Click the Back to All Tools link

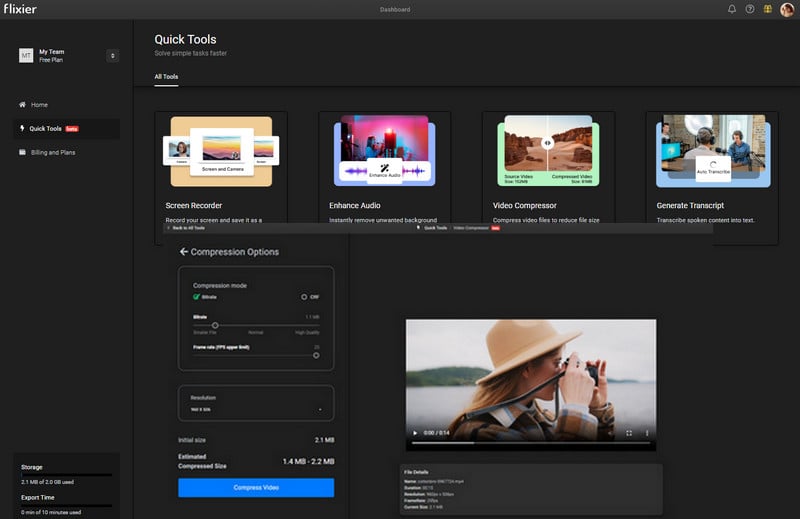tap(188, 228)
